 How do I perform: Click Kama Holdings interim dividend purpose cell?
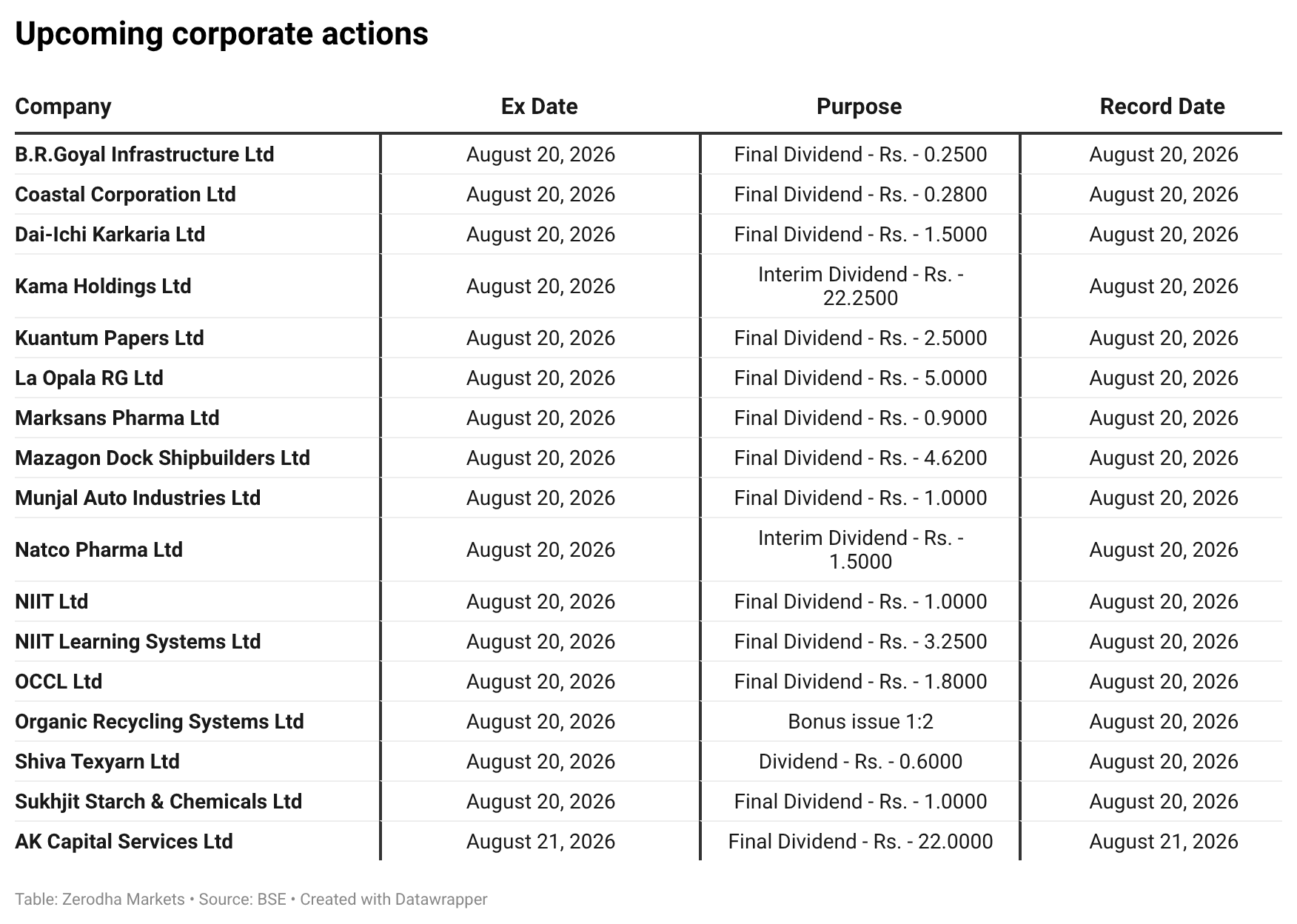pyautogui.click(x=860, y=287)
